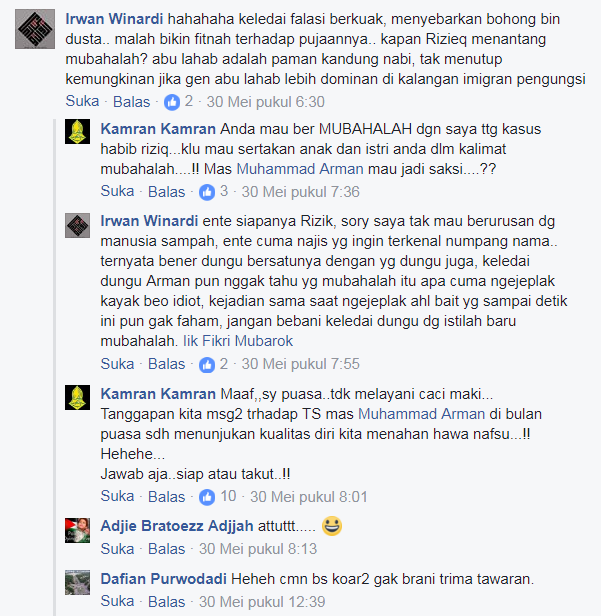Click the like icon on the 7:55 comment
Screen dimensions: 601x616
(x=207, y=365)
